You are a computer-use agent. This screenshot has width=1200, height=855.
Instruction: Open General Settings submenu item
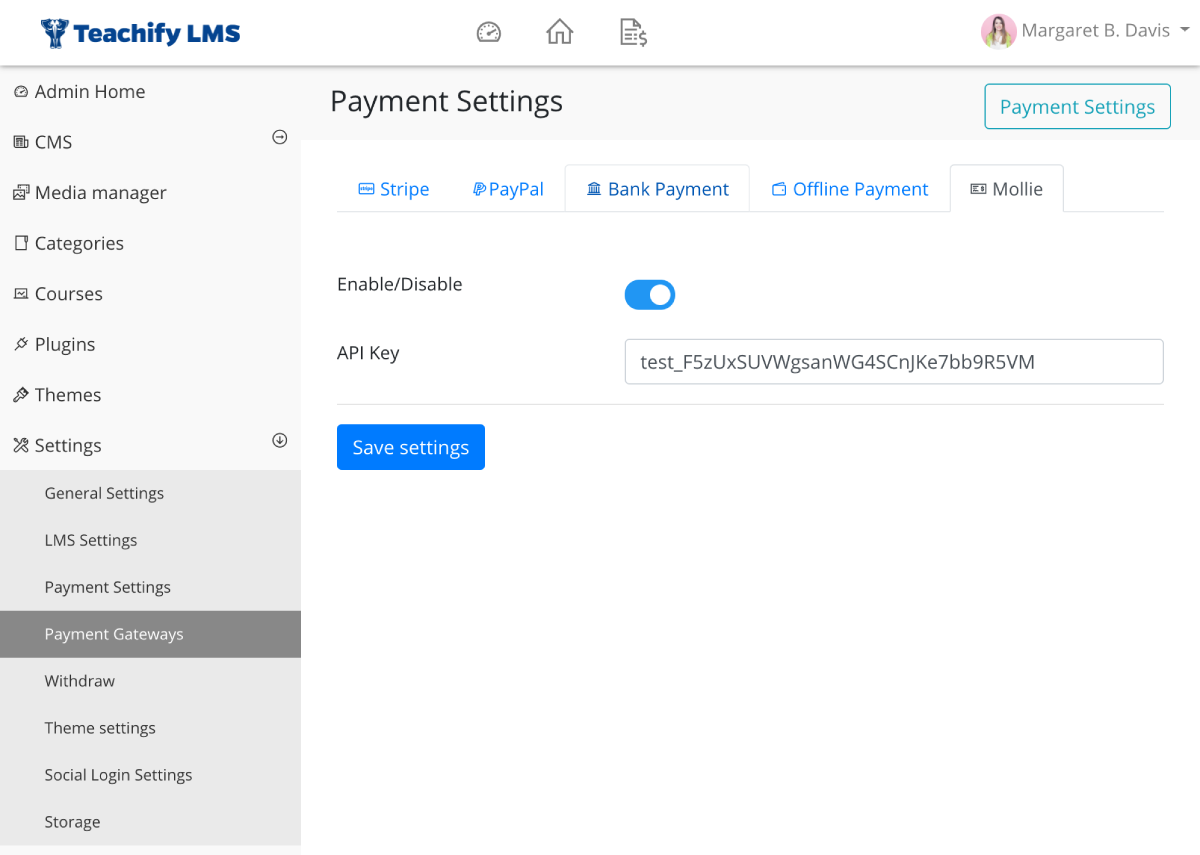click(x=150, y=493)
